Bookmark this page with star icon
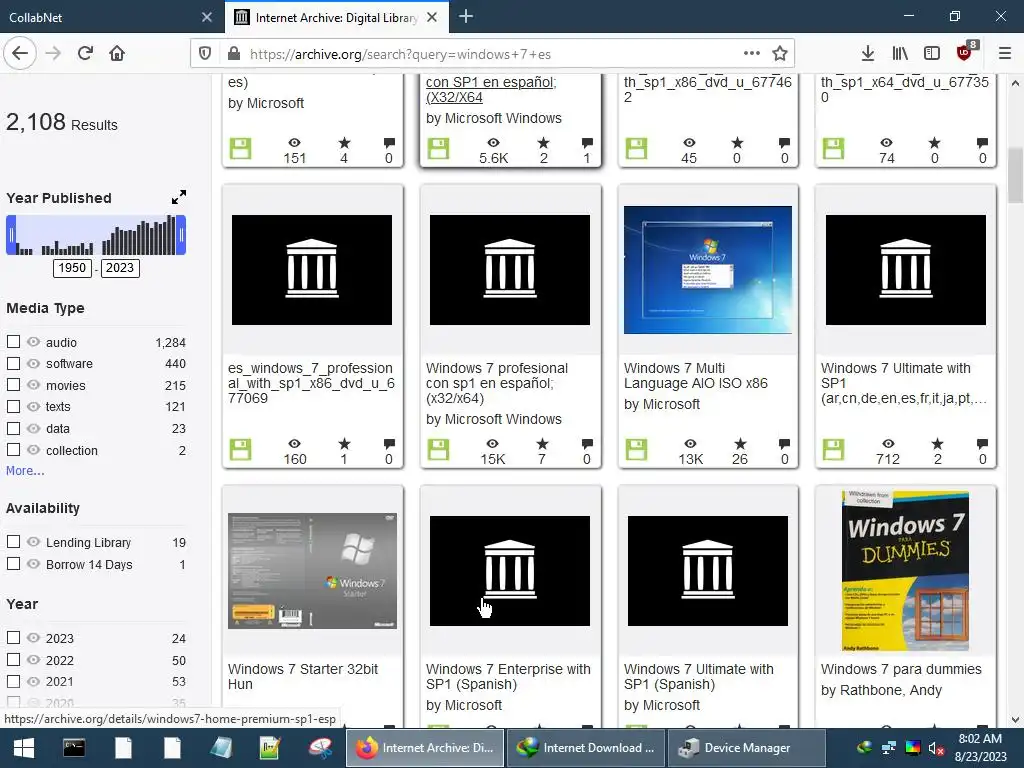Image resolution: width=1024 pixels, height=768 pixels. pyautogui.click(x=780, y=54)
